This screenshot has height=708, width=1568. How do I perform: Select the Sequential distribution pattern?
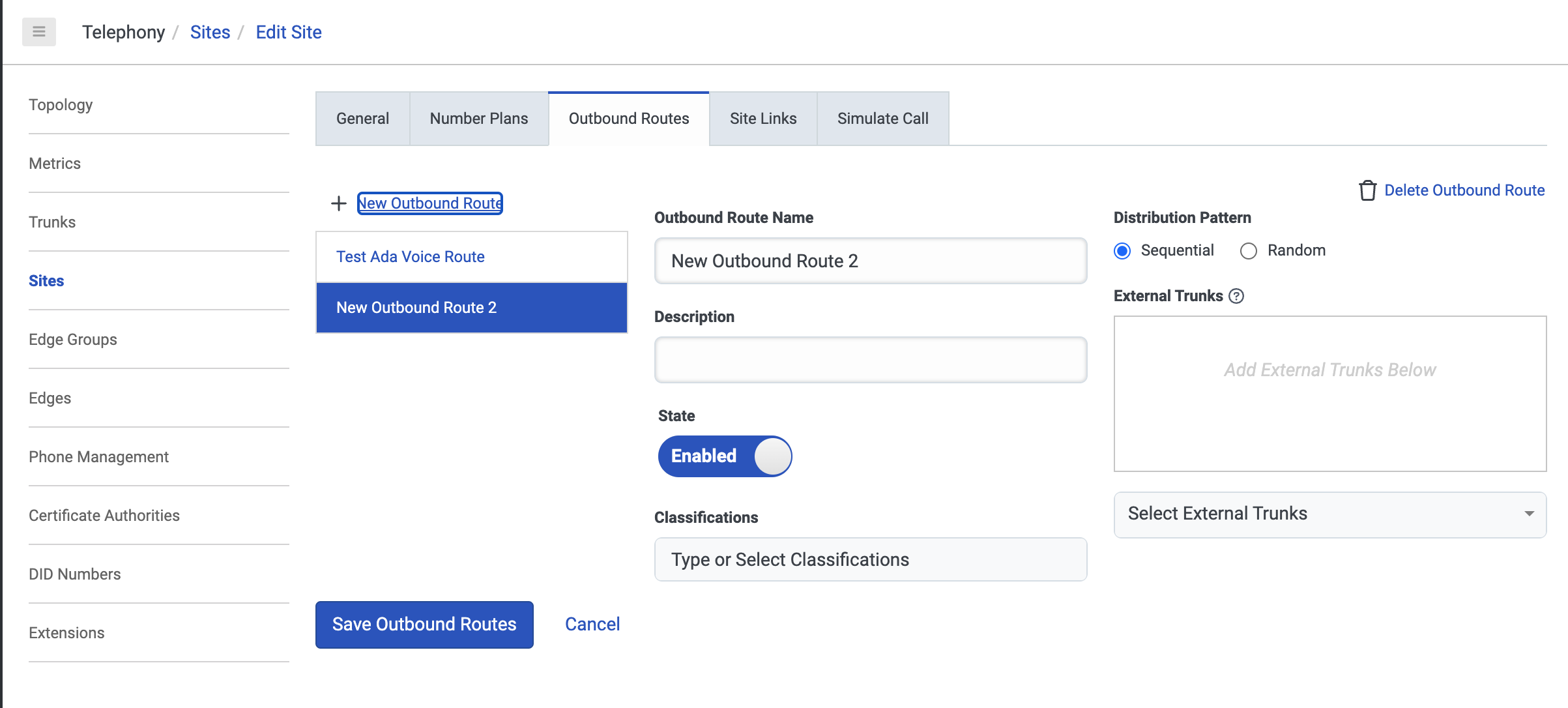pyautogui.click(x=1122, y=251)
